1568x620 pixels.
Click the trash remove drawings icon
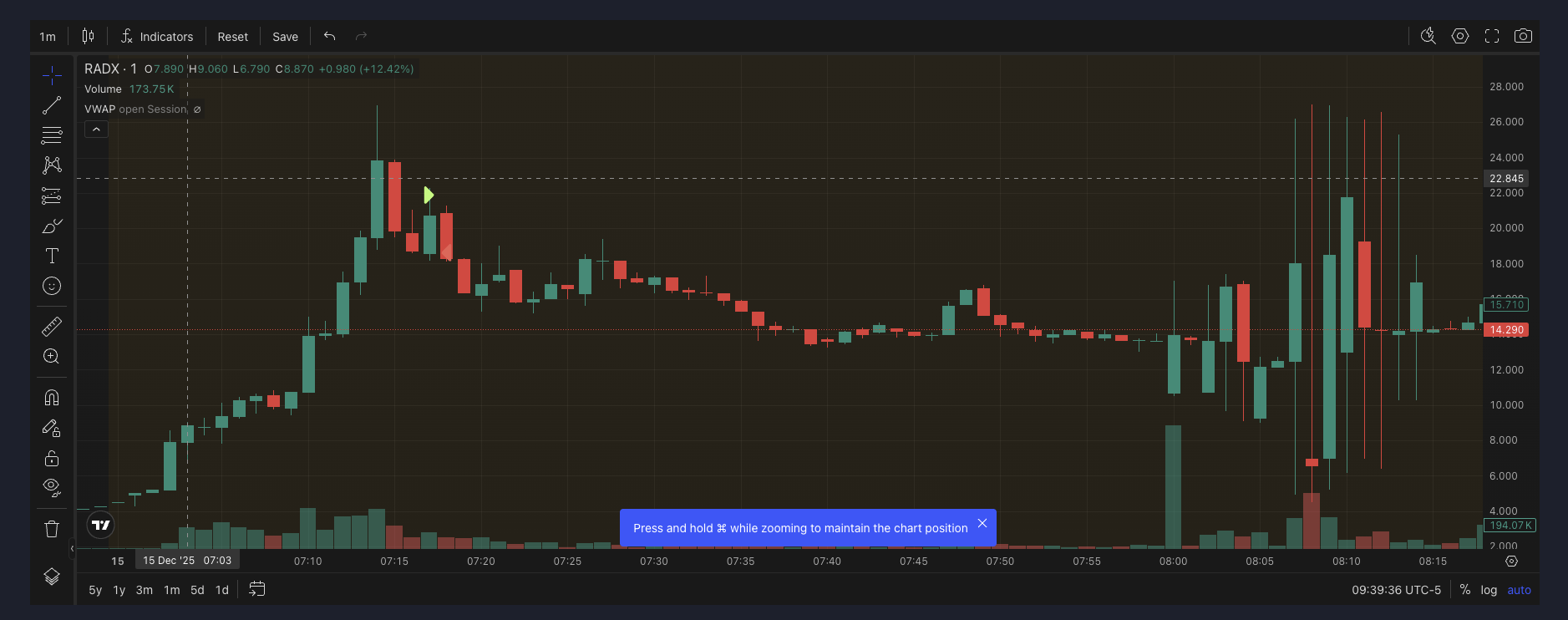(x=52, y=529)
